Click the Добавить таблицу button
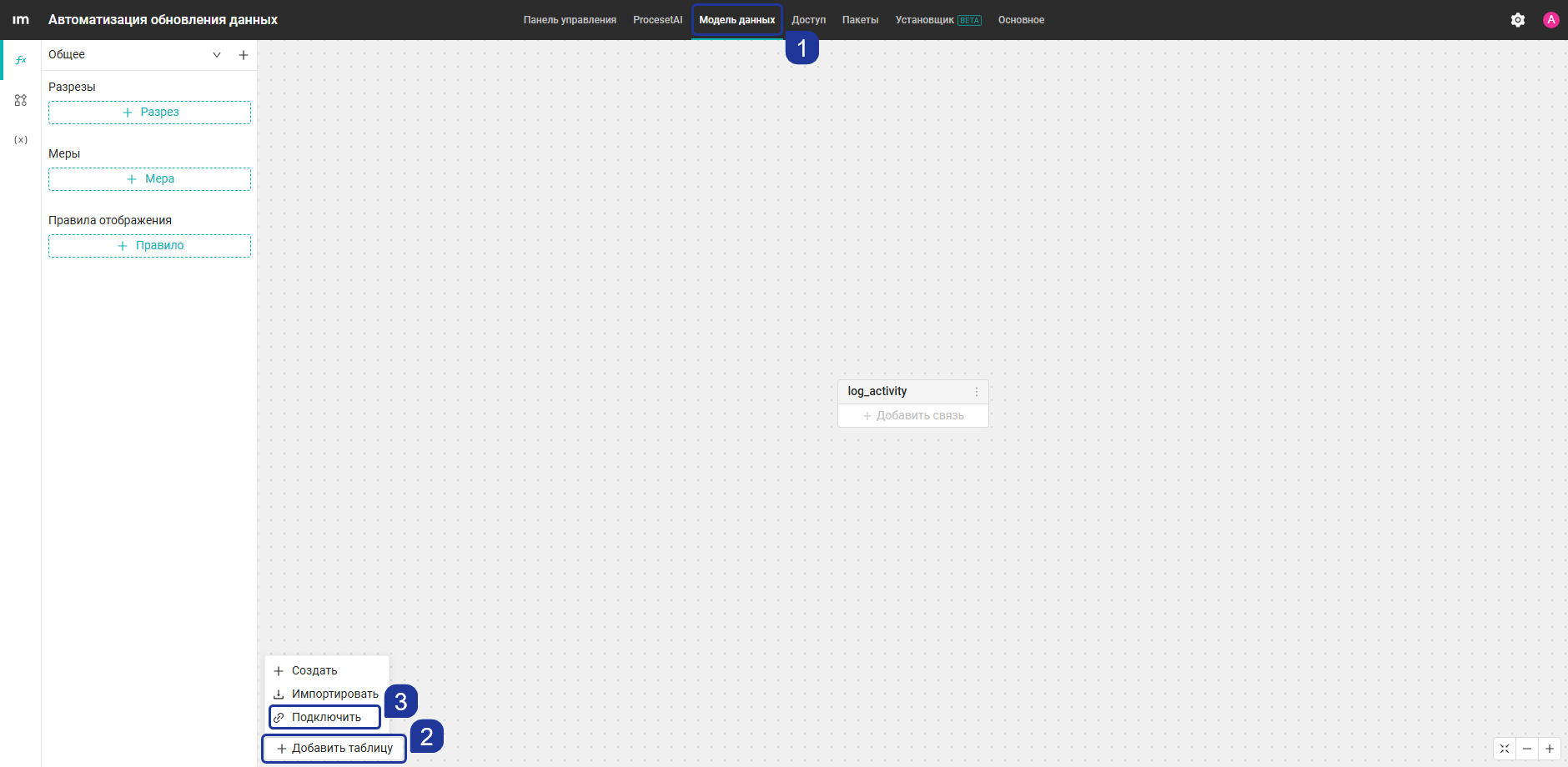Image resolution: width=1568 pixels, height=767 pixels. pyautogui.click(x=334, y=749)
